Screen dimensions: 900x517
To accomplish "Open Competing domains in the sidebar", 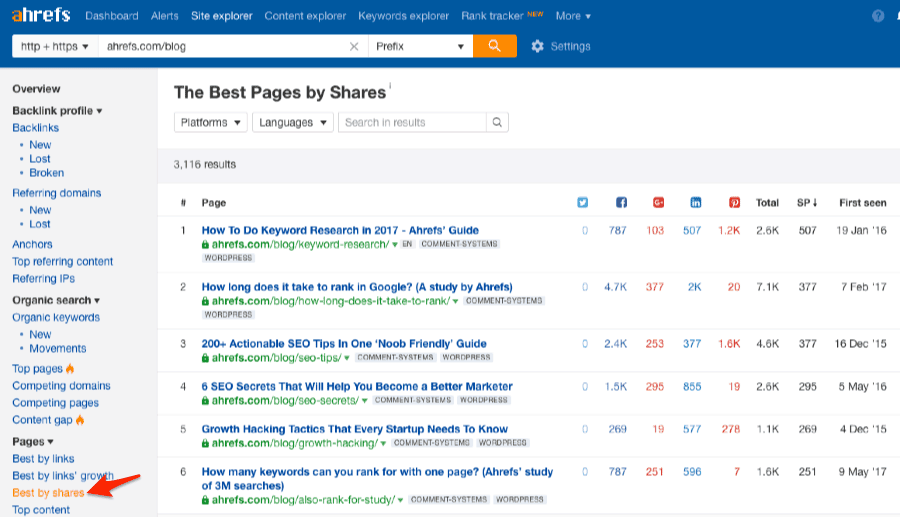I will [61, 386].
